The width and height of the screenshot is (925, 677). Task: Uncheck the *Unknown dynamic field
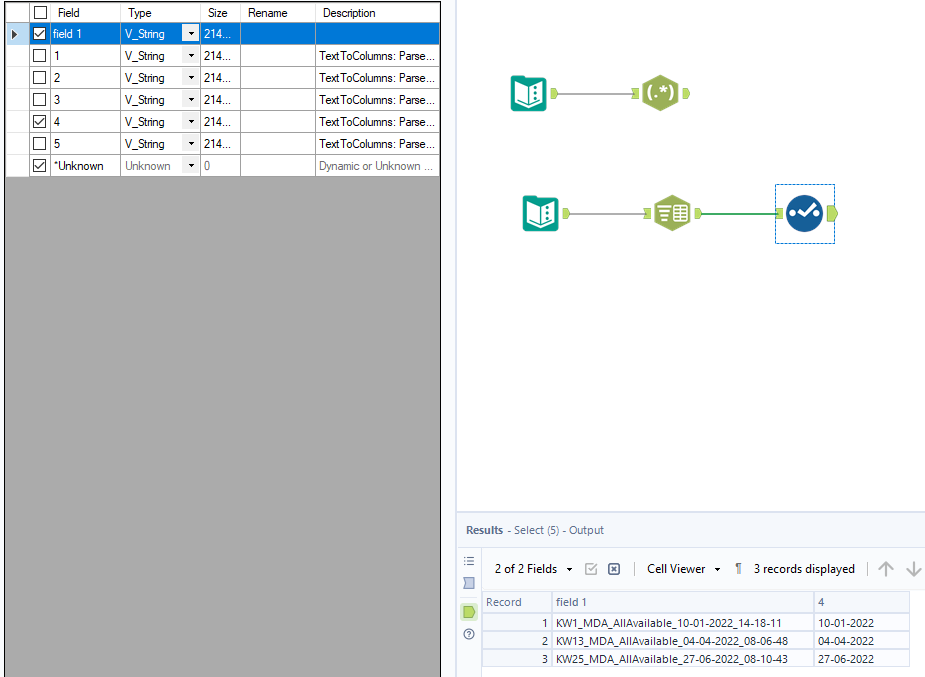39,165
